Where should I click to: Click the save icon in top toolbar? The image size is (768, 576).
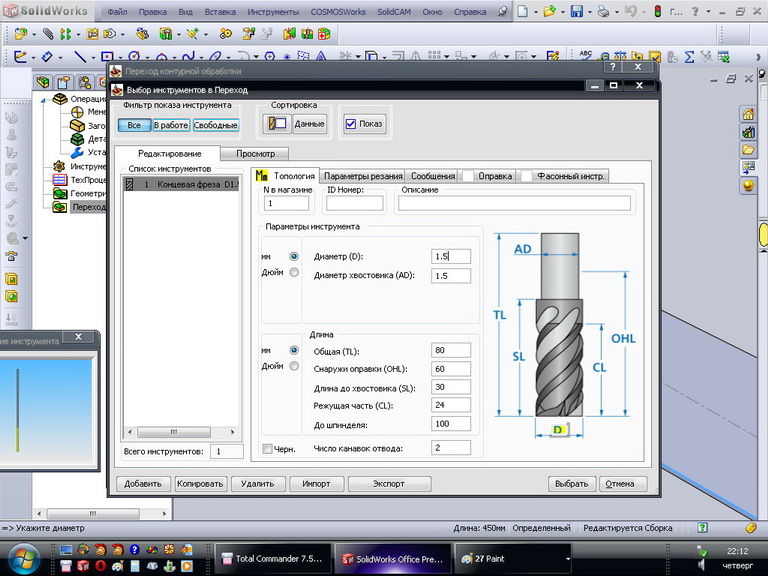(577, 12)
